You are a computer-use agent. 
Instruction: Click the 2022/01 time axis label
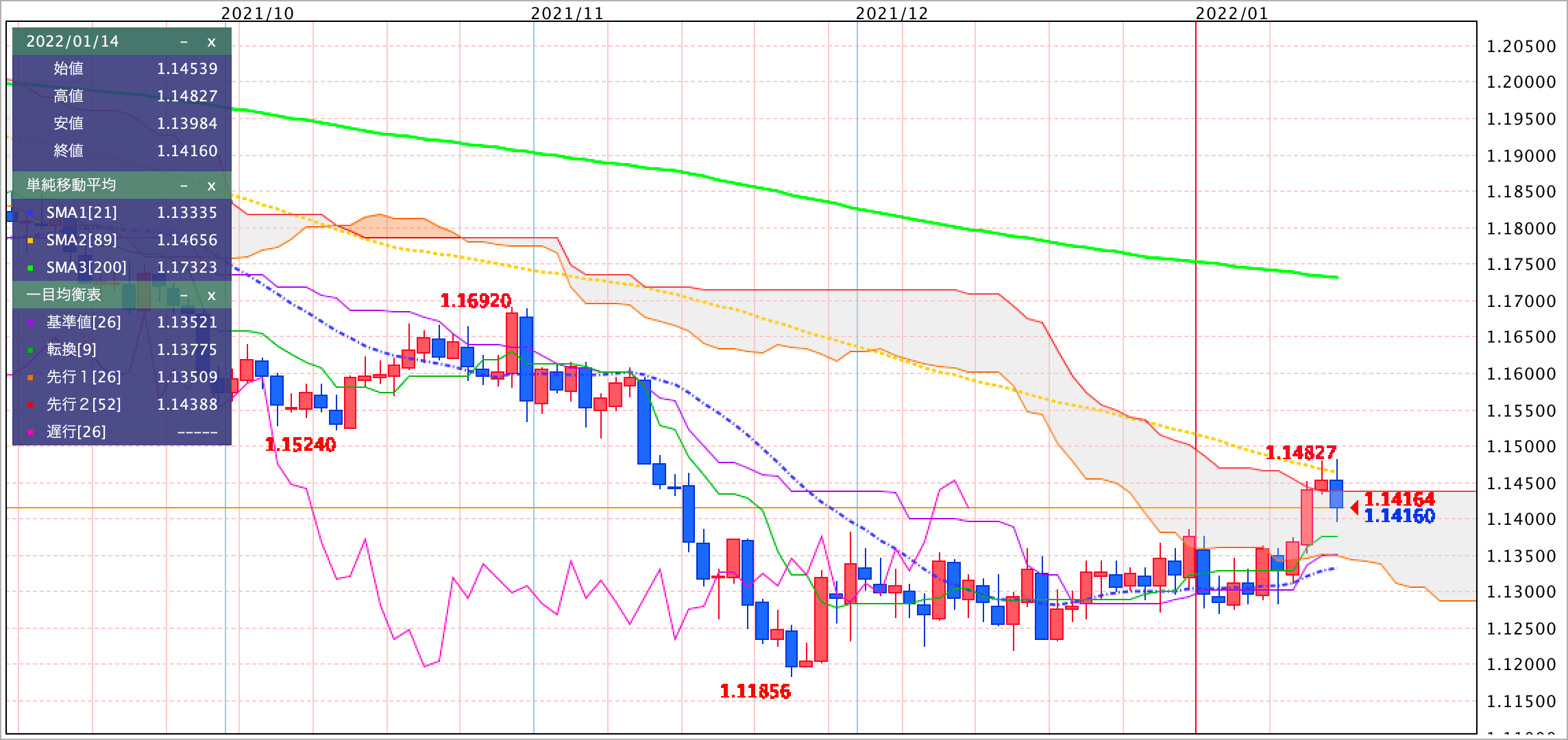click(x=1232, y=13)
